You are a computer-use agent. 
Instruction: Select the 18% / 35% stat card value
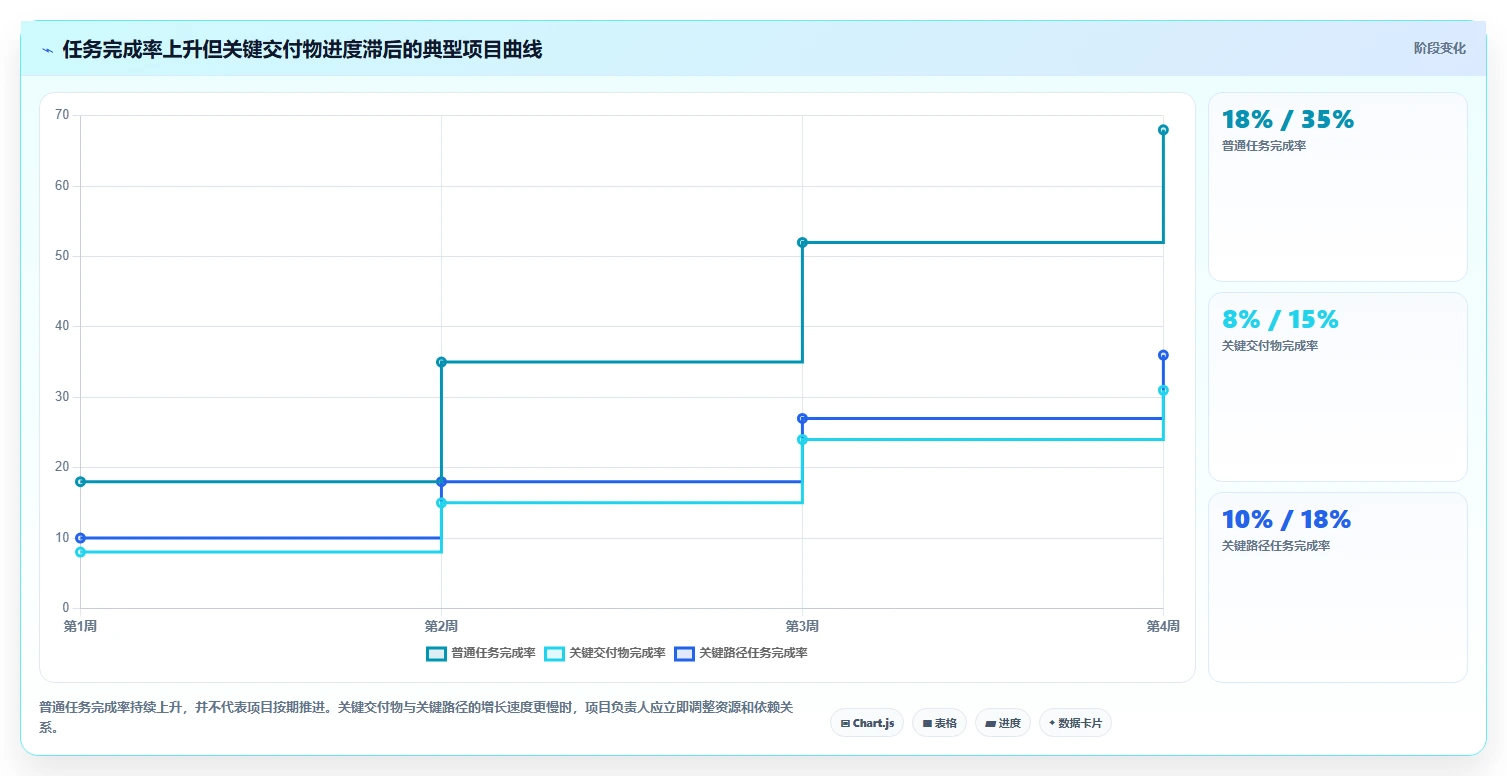coord(1288,119)
